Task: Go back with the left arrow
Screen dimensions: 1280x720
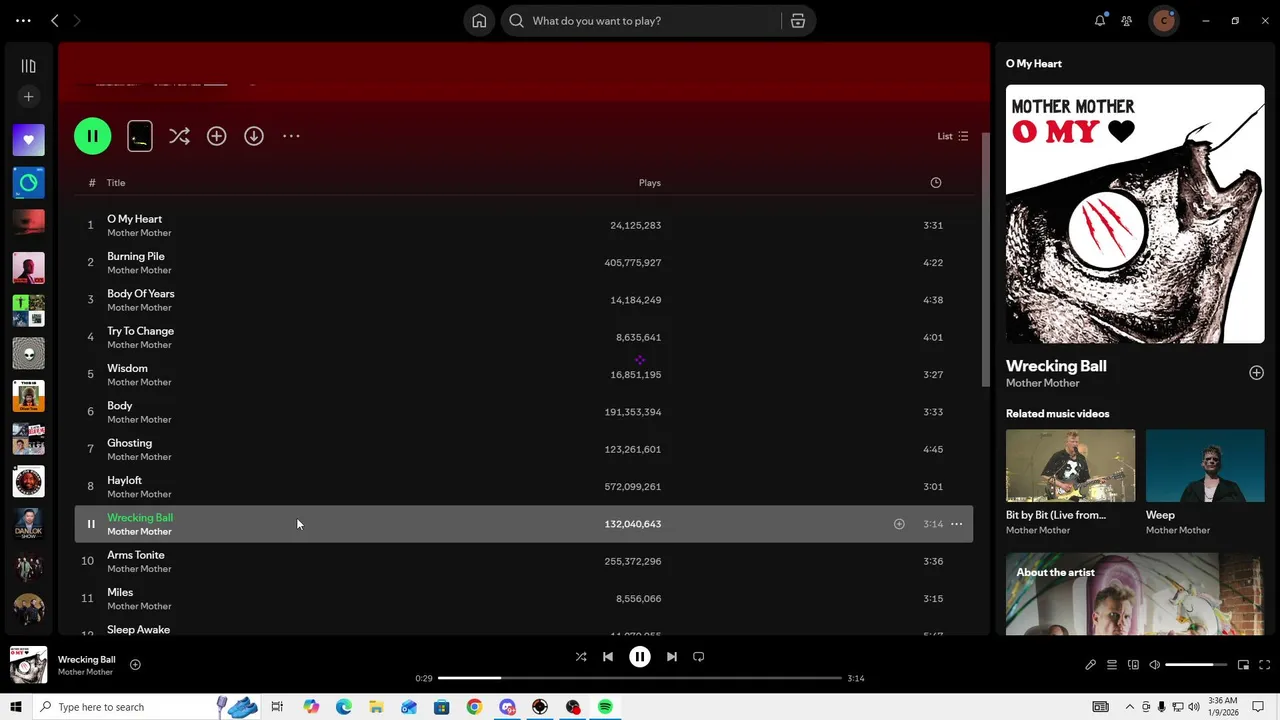Action: pos(55,20)
